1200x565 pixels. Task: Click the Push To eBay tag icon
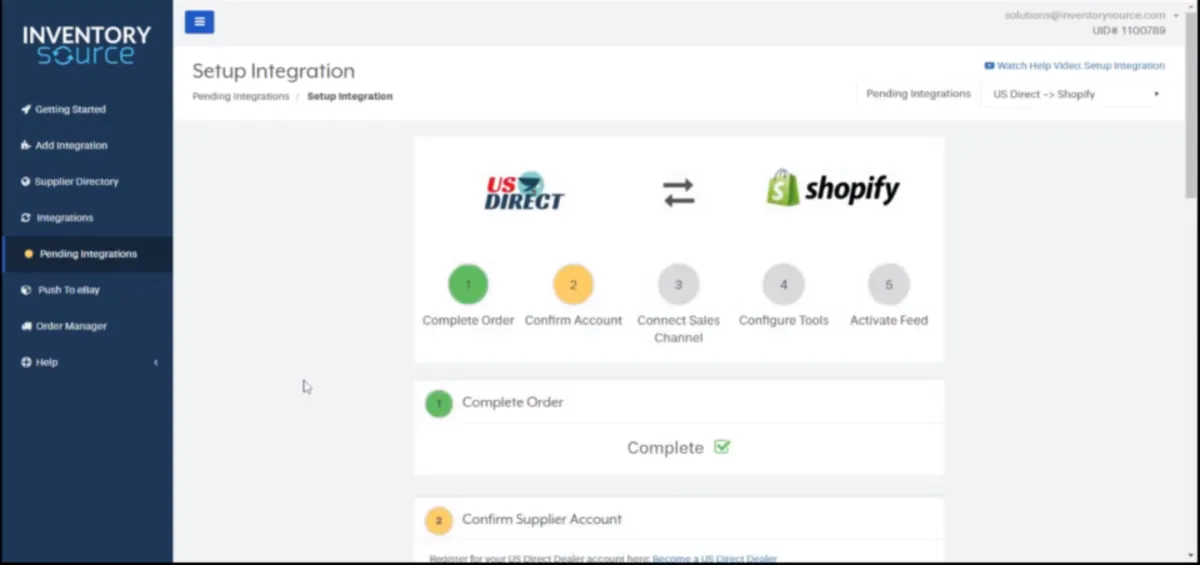[27, 290]
